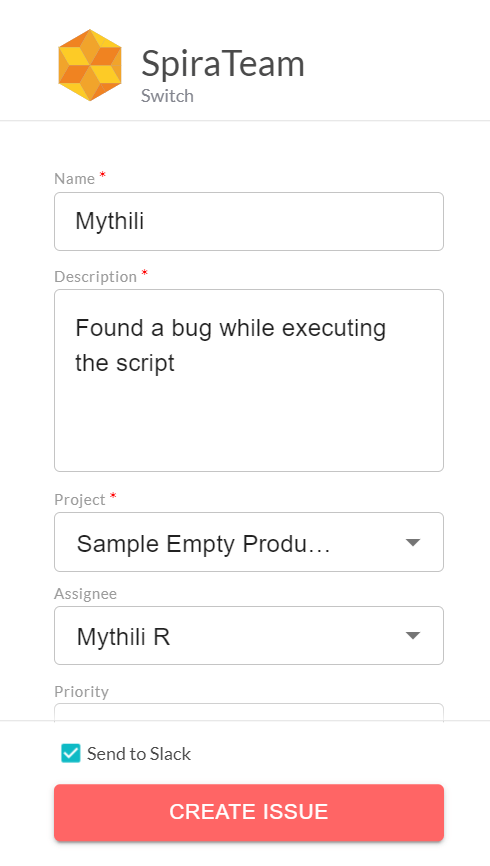Viewport: 490px width, 866px height.
Task: Click the SpiraTeam title text
Action: pos(223,64)
